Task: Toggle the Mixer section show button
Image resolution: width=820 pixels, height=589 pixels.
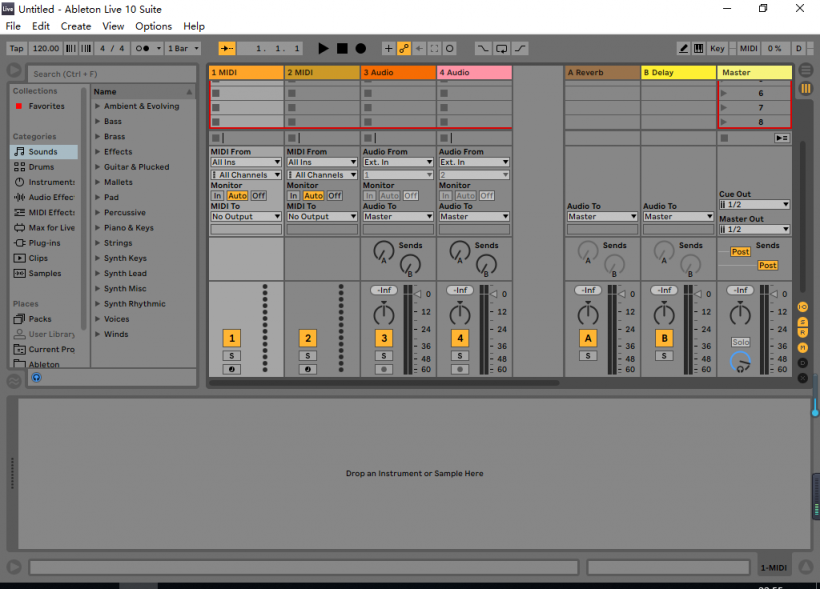Action: (x=802, y=347)
